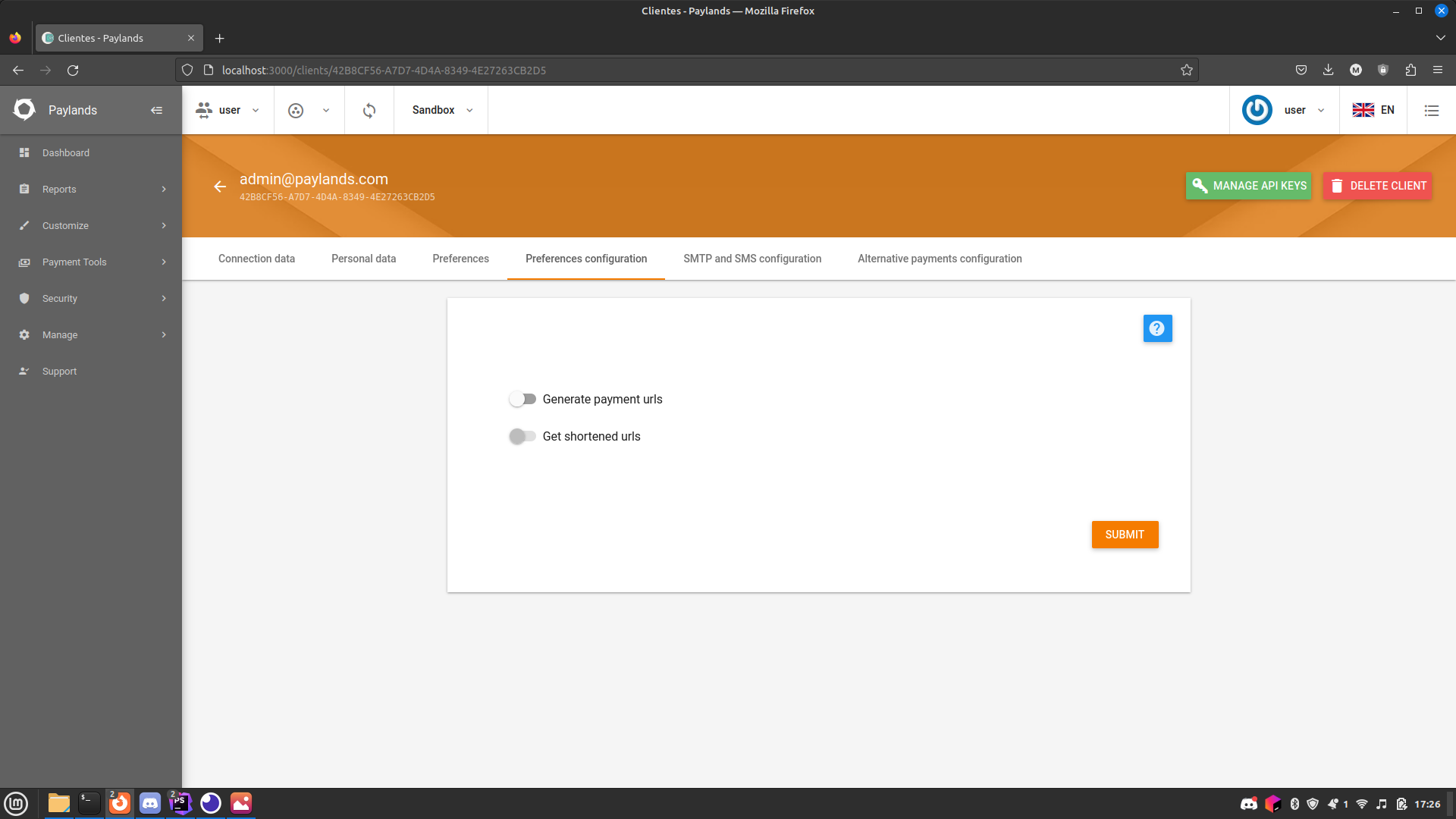Open the user profile dropdown with power avatar

click(1284, 110)
